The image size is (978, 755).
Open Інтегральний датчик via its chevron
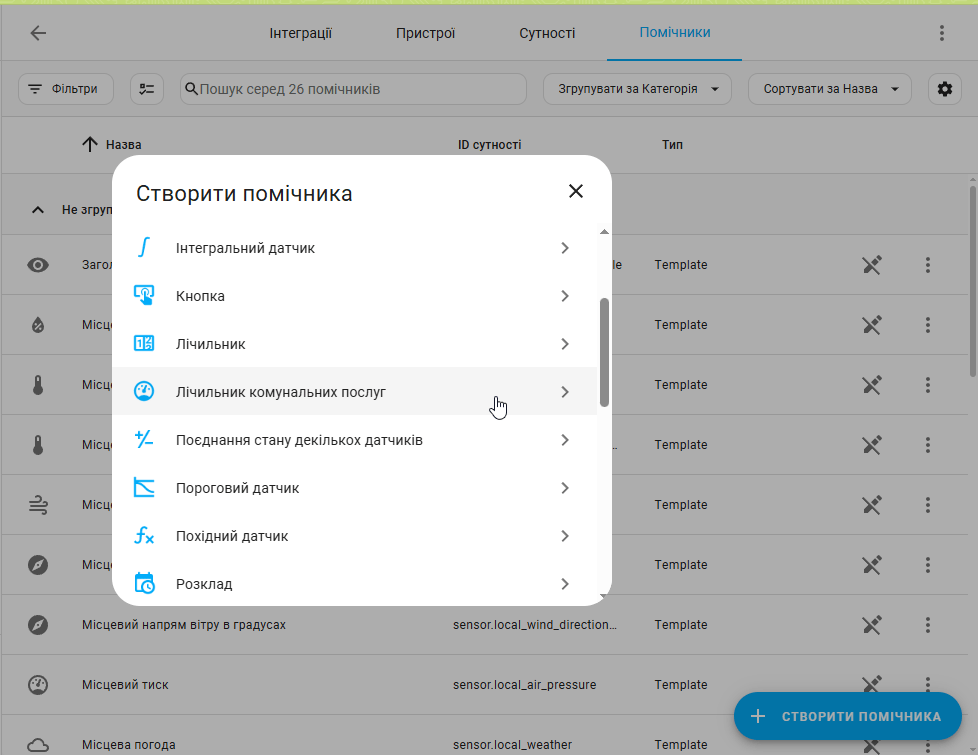click(564, 248)
